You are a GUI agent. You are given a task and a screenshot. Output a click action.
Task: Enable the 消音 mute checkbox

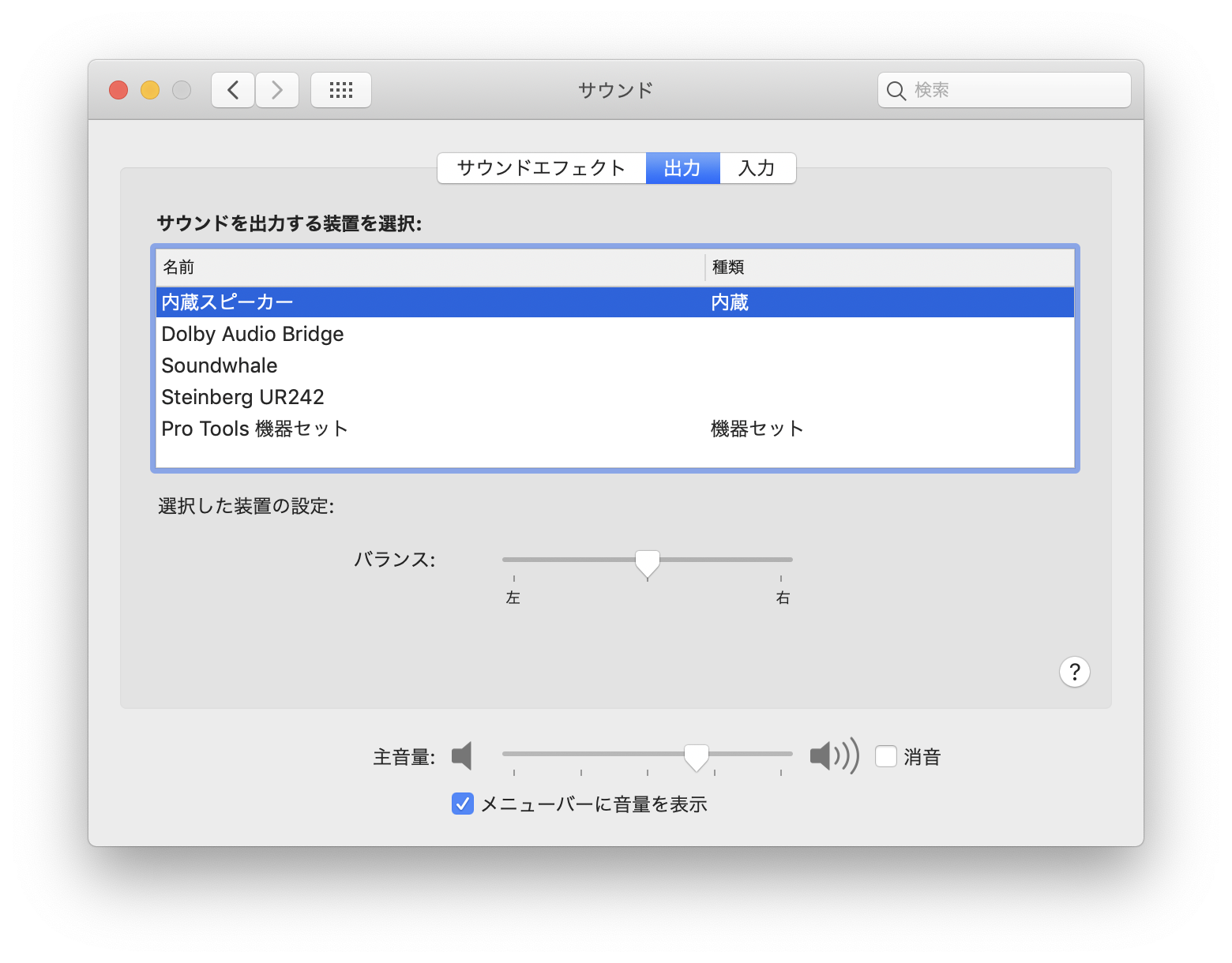tap(886, 756)
